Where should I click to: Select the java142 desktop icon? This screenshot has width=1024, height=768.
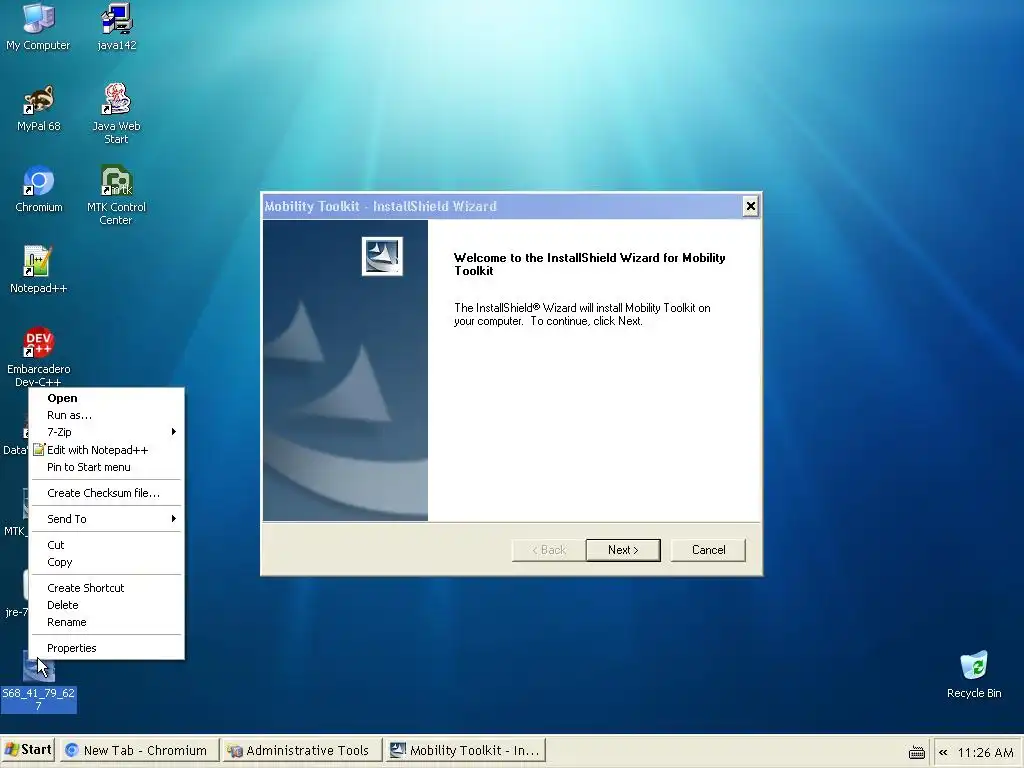click(117, 26)
